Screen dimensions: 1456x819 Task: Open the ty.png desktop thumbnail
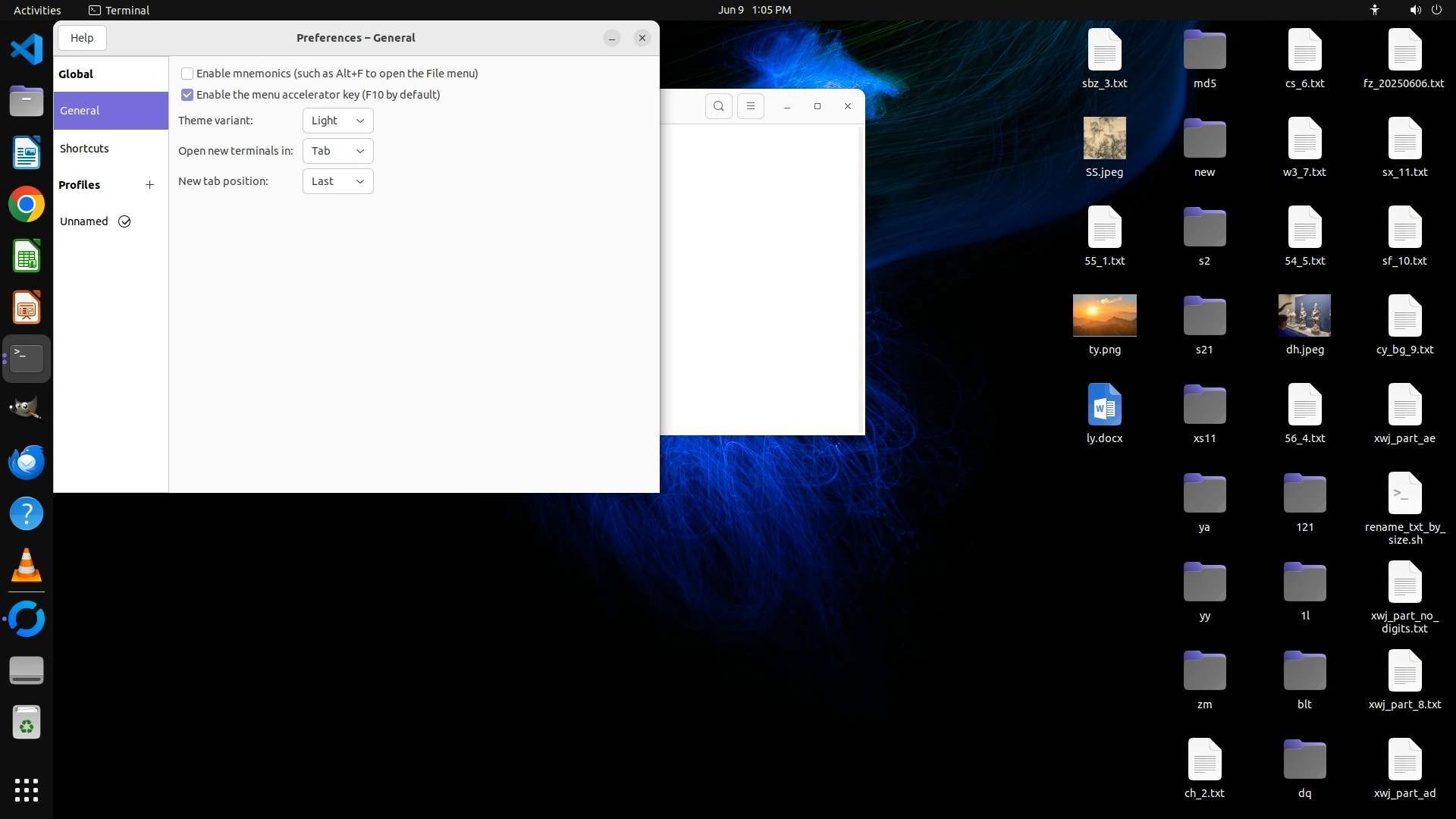tap(1104, 315)
